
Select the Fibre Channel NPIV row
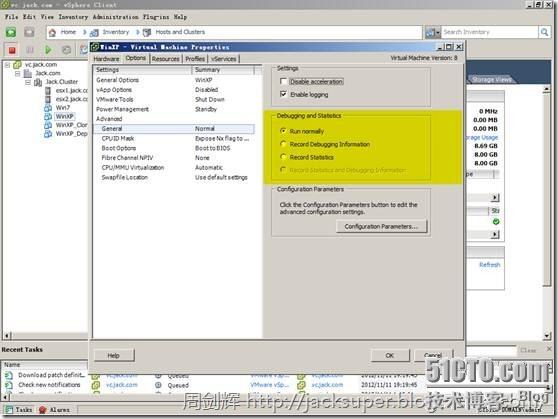(174, 158)
